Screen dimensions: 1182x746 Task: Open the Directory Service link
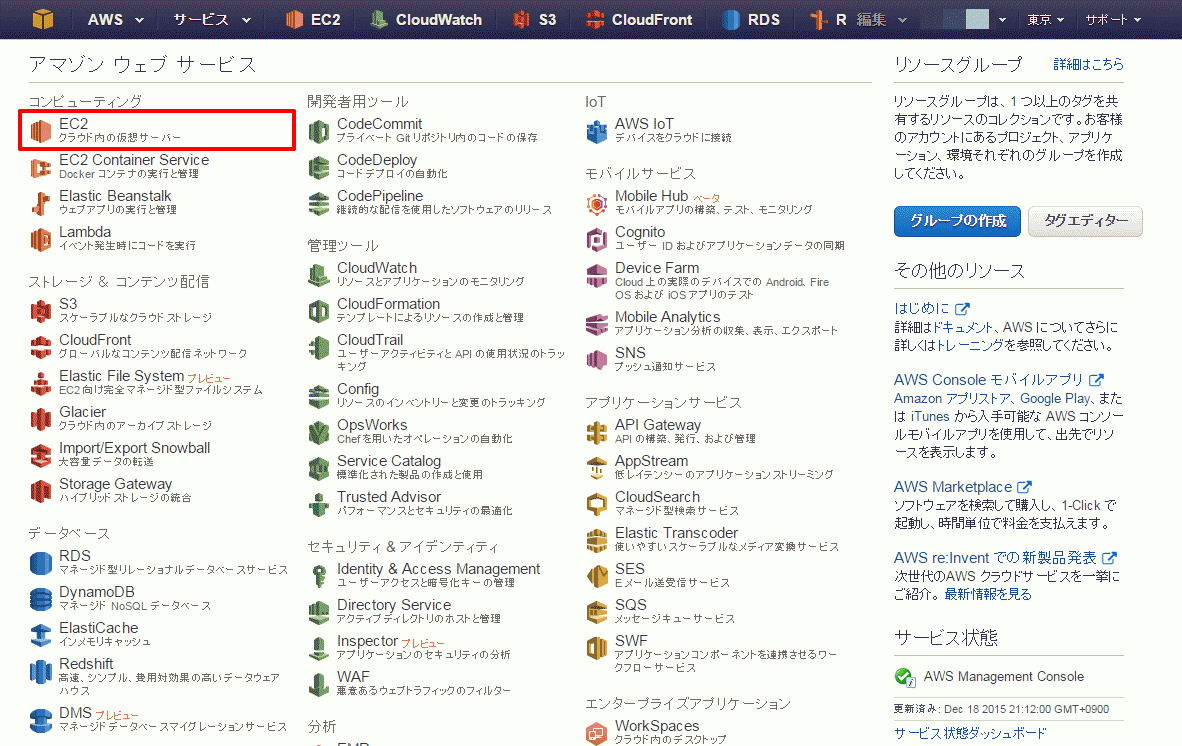tap(394, 604)
